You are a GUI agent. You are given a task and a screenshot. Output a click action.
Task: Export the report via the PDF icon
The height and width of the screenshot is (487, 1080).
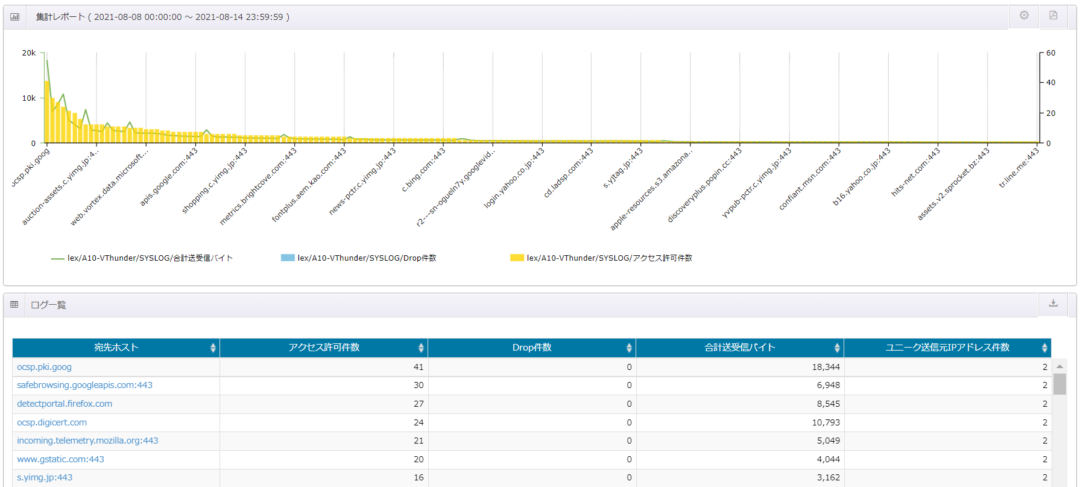[1053, 15]
